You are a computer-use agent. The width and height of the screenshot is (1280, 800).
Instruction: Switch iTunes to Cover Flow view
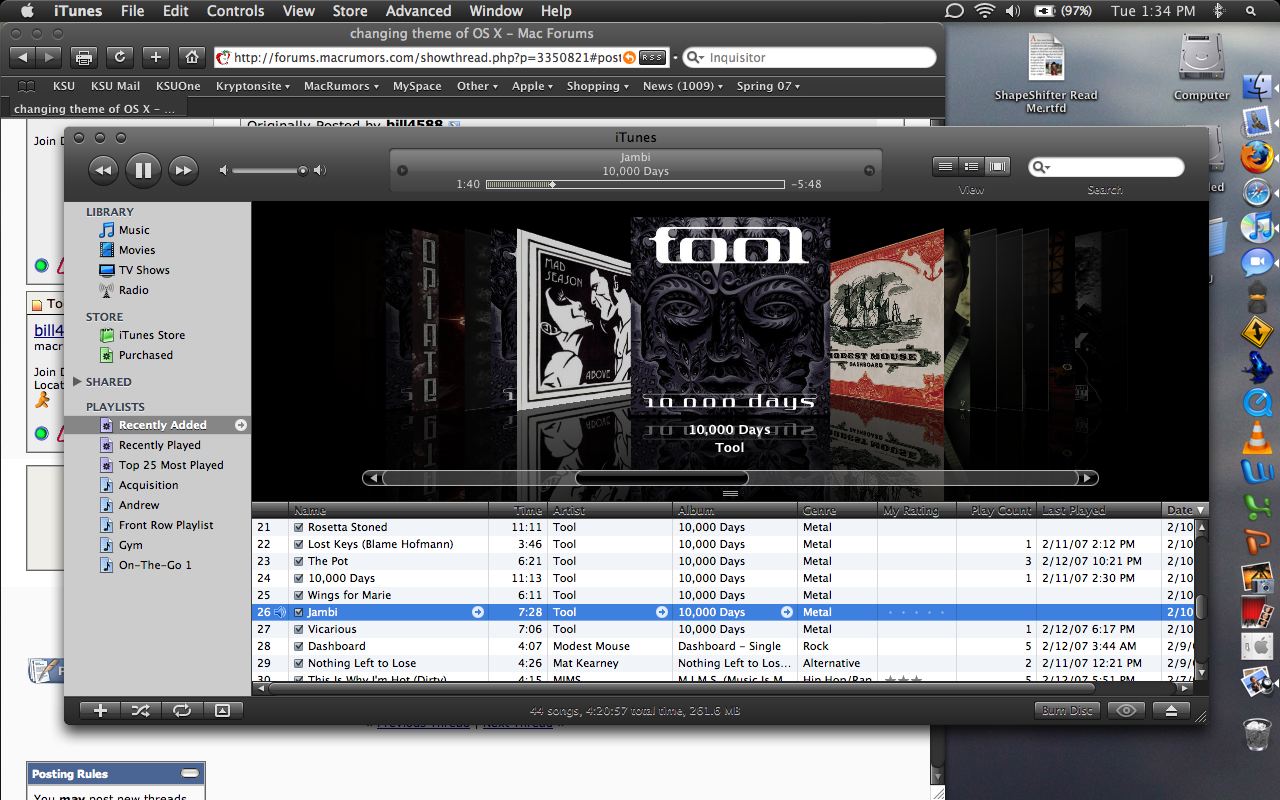point(997,166)
